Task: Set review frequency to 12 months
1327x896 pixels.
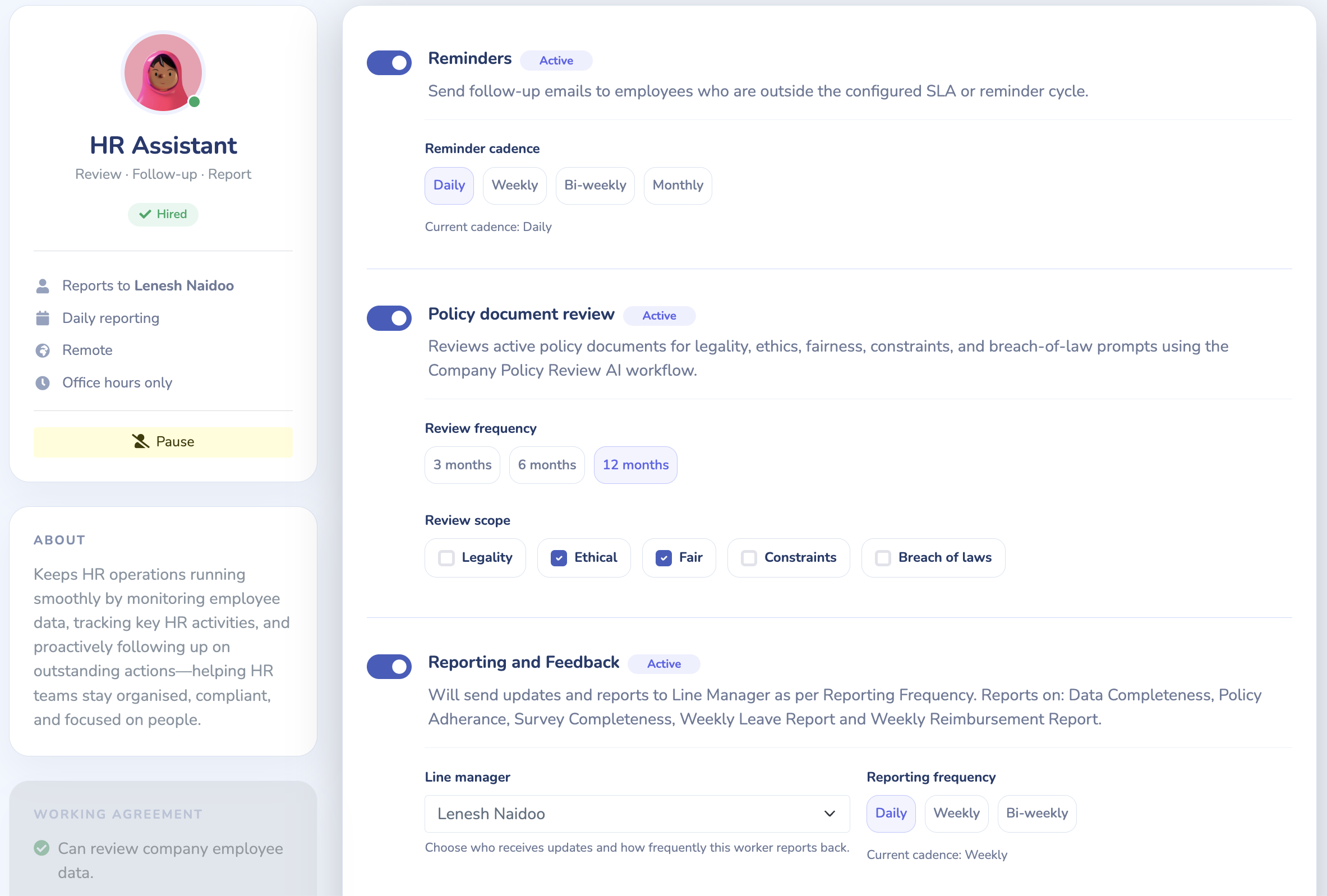Action: (635, 465)
